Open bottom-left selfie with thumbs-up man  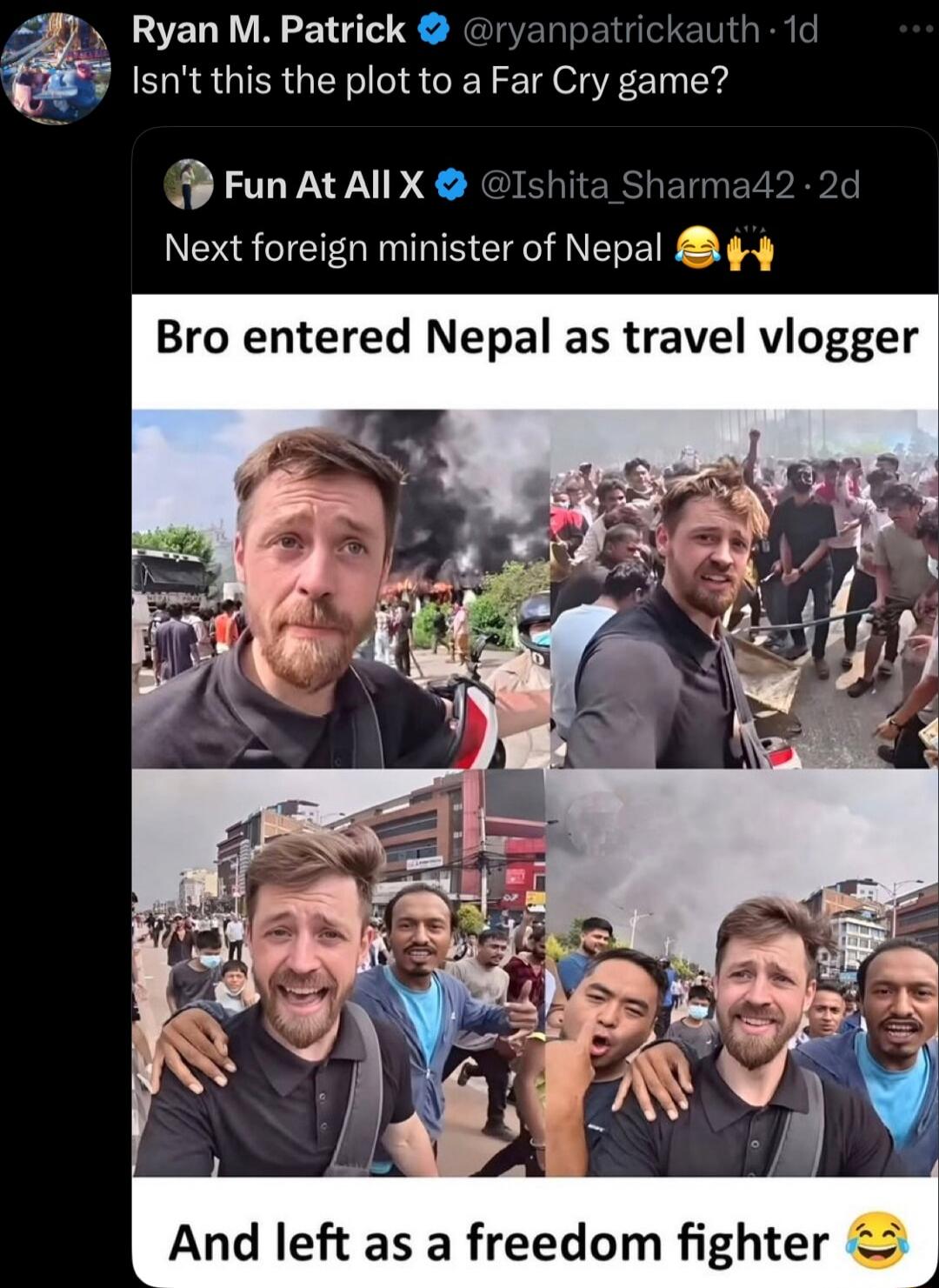(x=339, y=973)
